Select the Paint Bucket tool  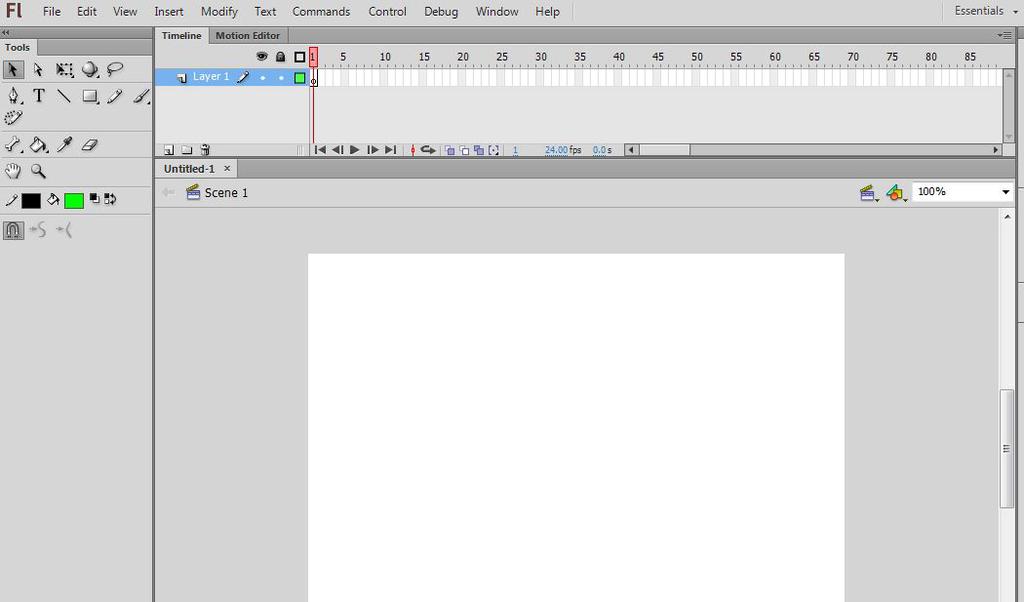(39, 144)
